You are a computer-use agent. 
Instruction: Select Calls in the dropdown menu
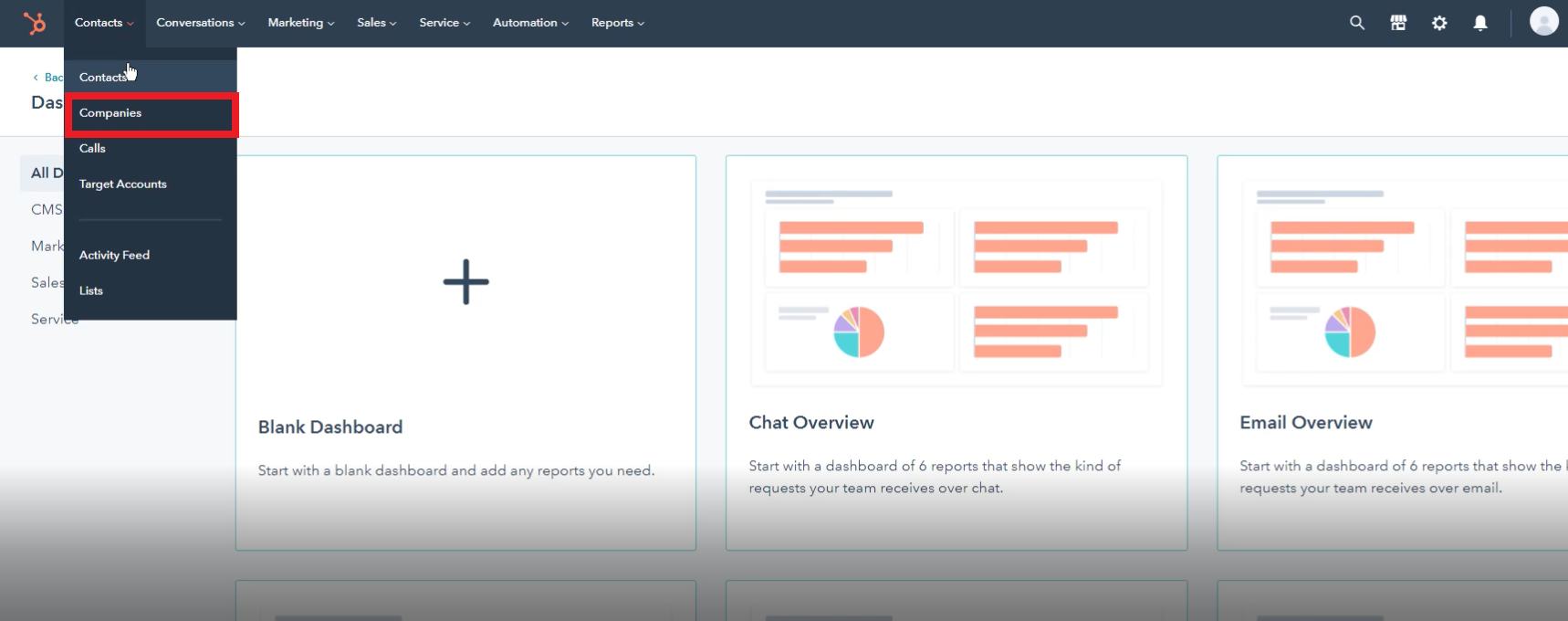point(151,148)
